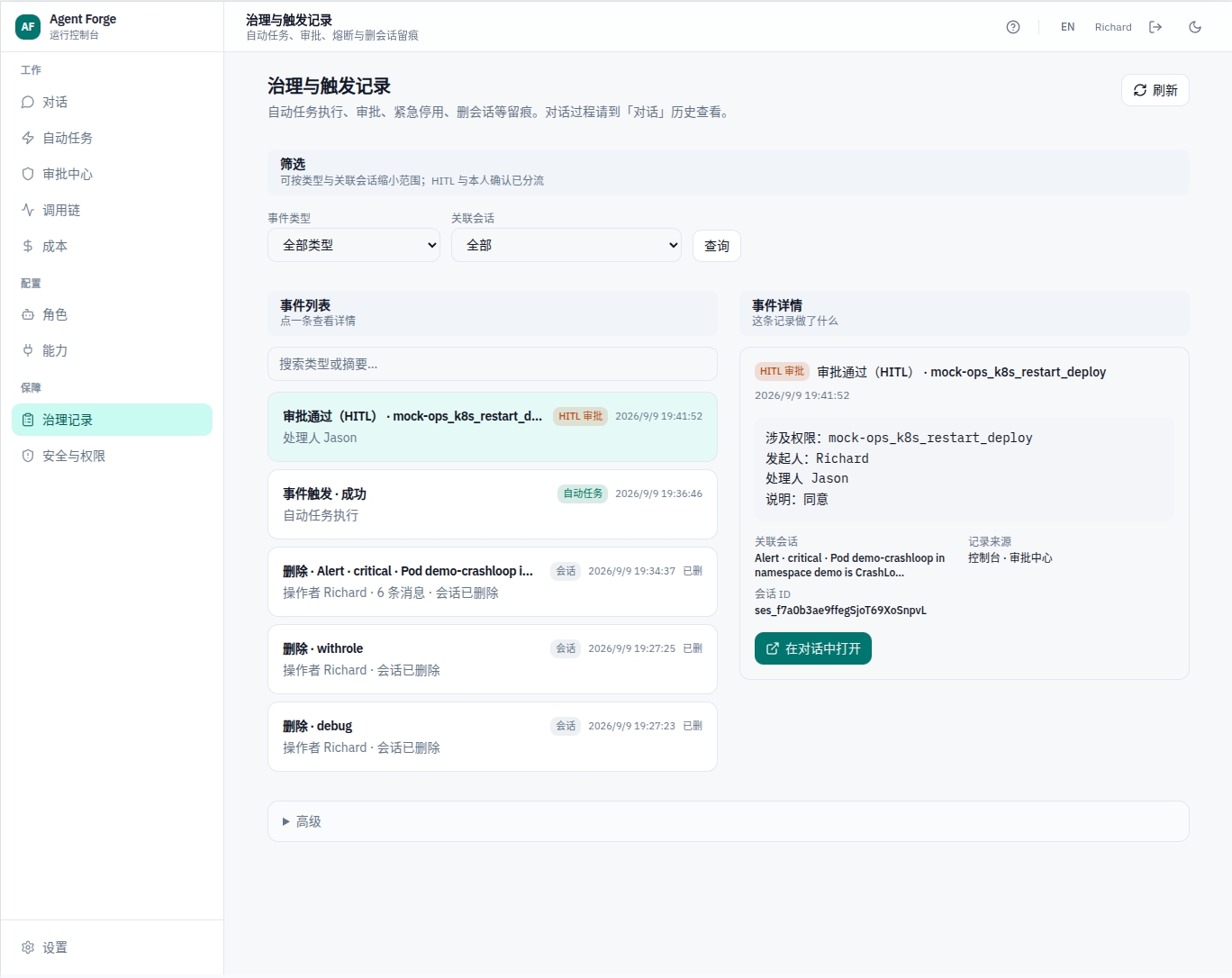Click the 在对话中打开 button
Viewport: 1232px width, 978px height.
point(813,648)
